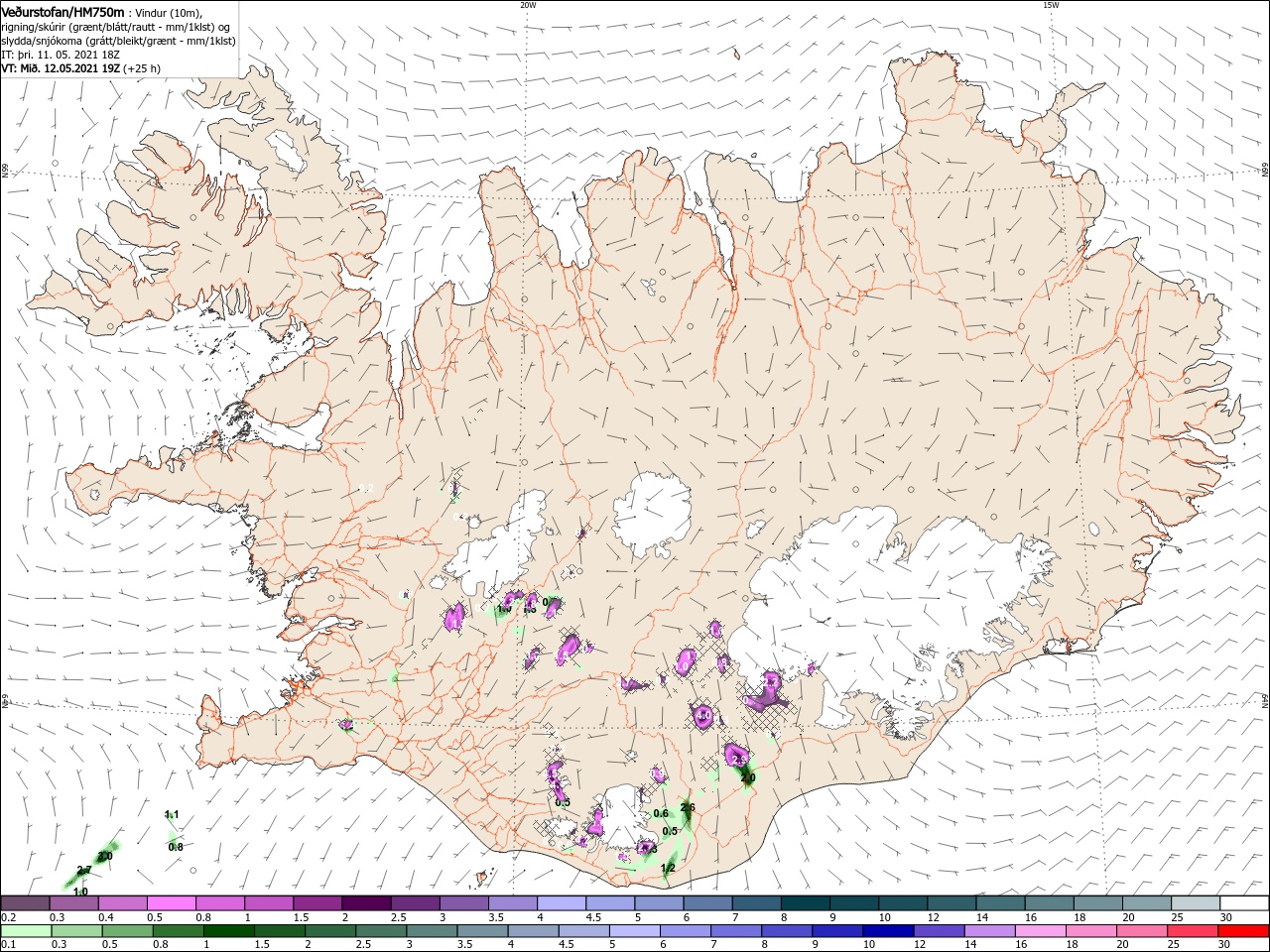The height and width of the screenshot is (952, 1270).
Task: Select the violet rain swatch between 12 and 14
Action: pos(939,931)
